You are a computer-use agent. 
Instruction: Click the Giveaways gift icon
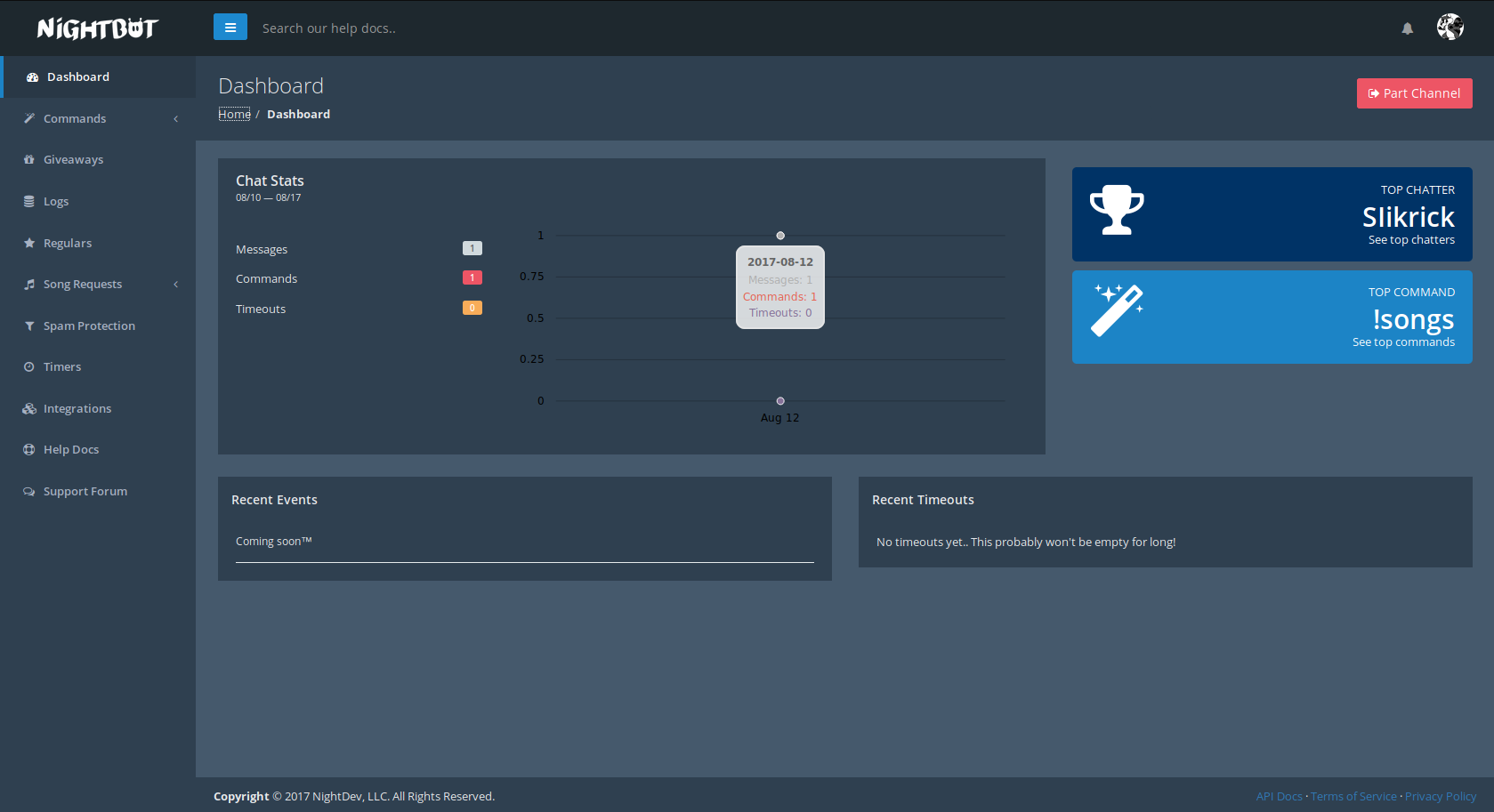point(29,160)
